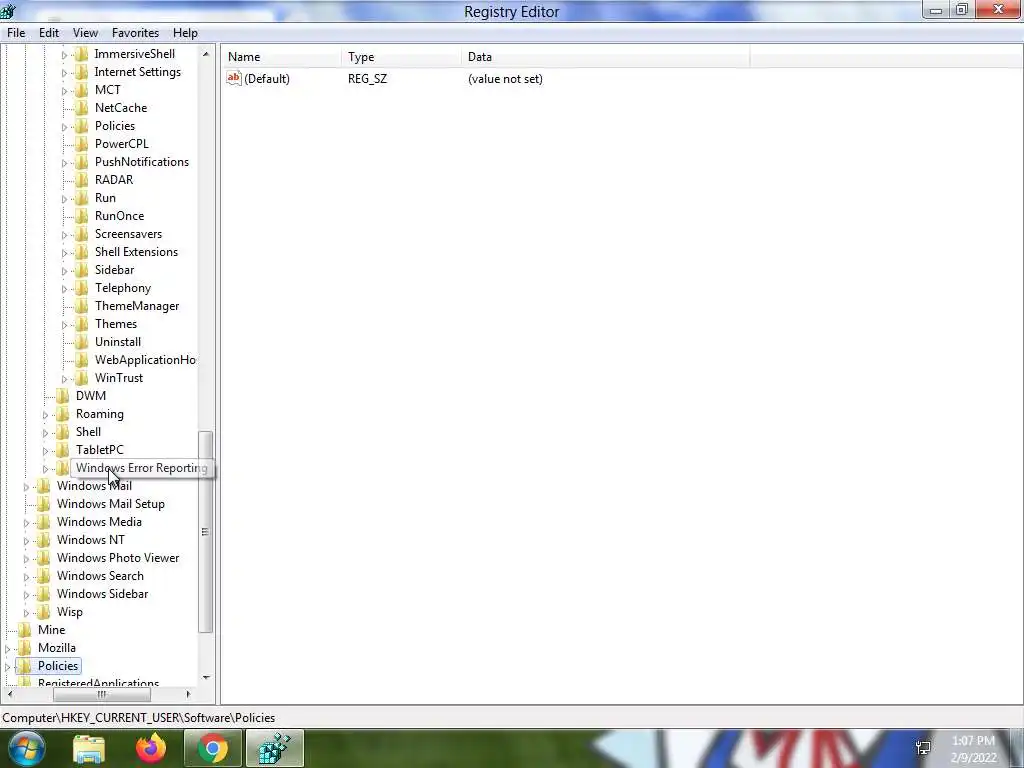Sort values by the Type column
1024x768 pixels.
click(401, 57)
